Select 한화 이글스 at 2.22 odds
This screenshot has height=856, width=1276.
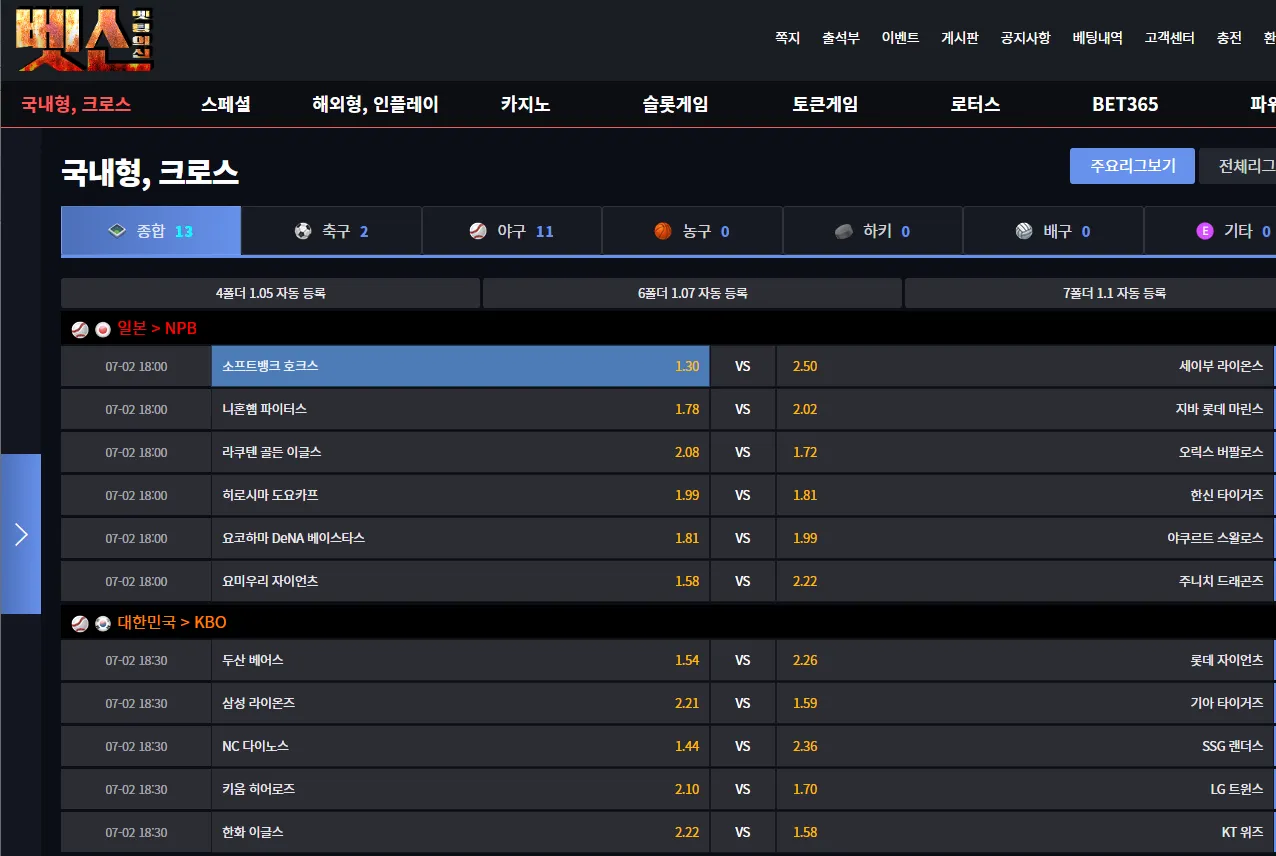tap(460, 832)
